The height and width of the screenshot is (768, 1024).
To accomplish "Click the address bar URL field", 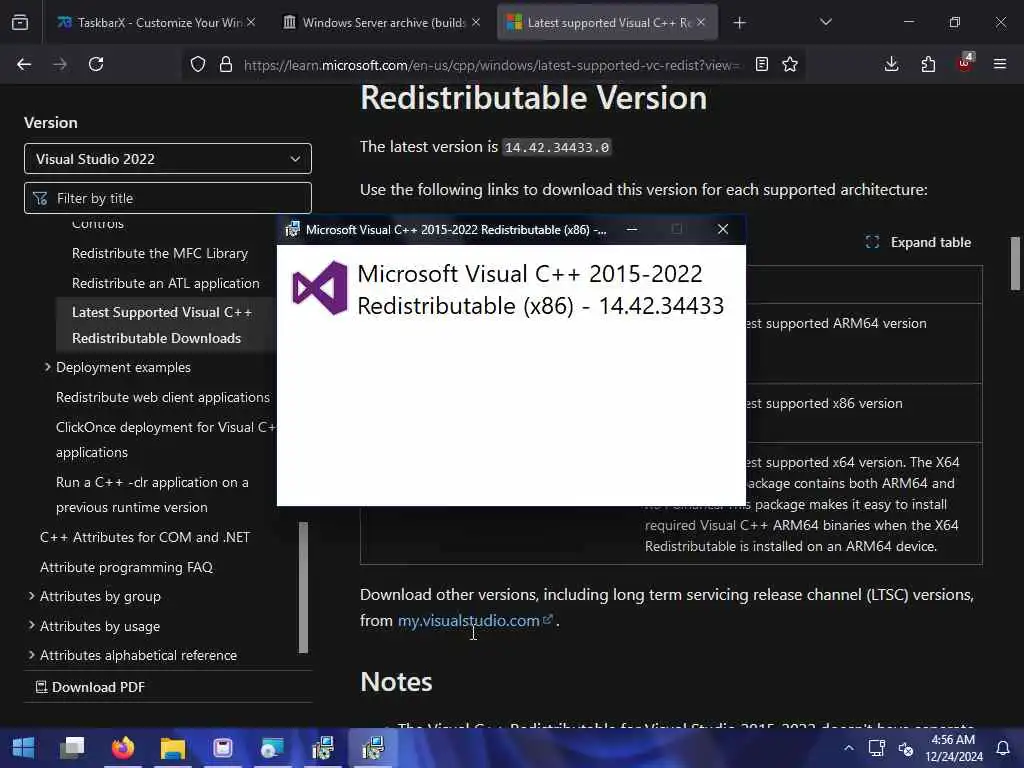I will click(x=491, y=65).
